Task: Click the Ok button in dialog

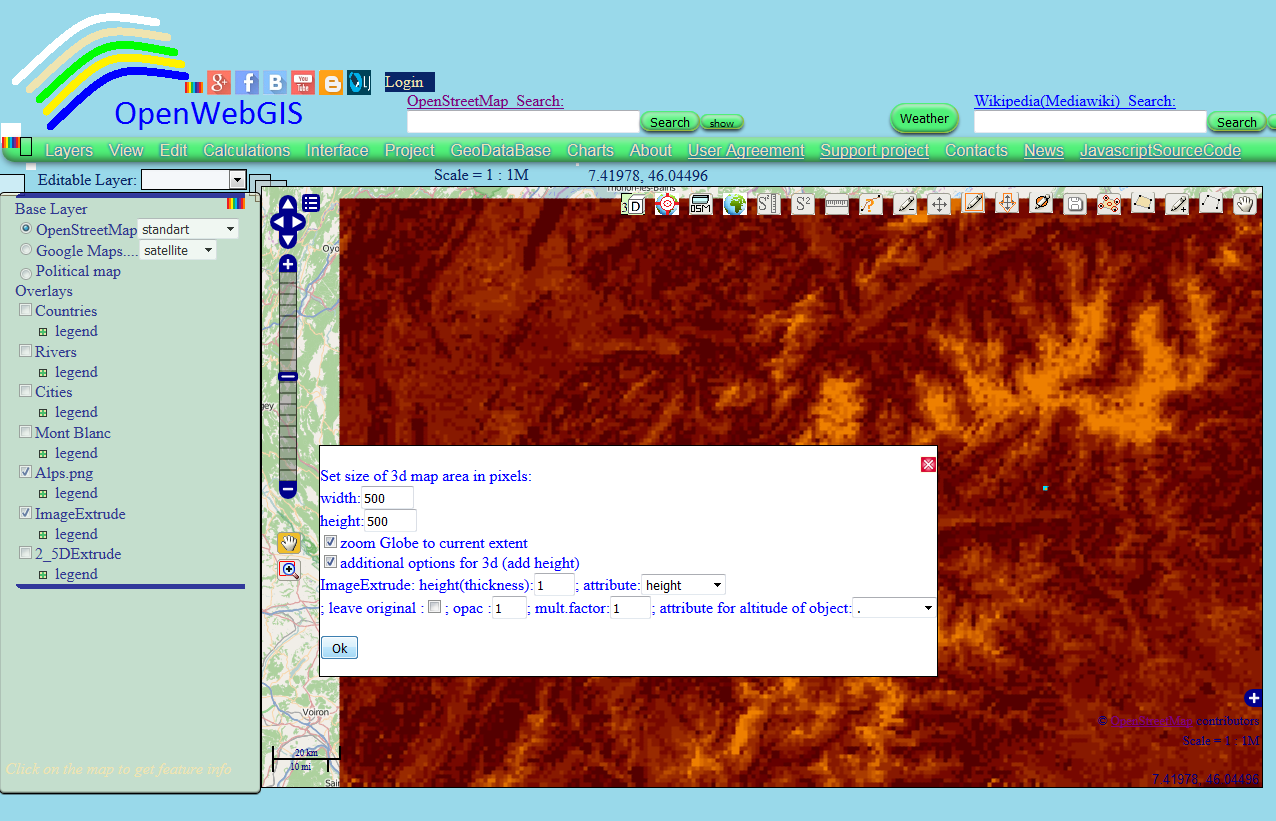Action: pyautogui.click(x=339, y=648)
